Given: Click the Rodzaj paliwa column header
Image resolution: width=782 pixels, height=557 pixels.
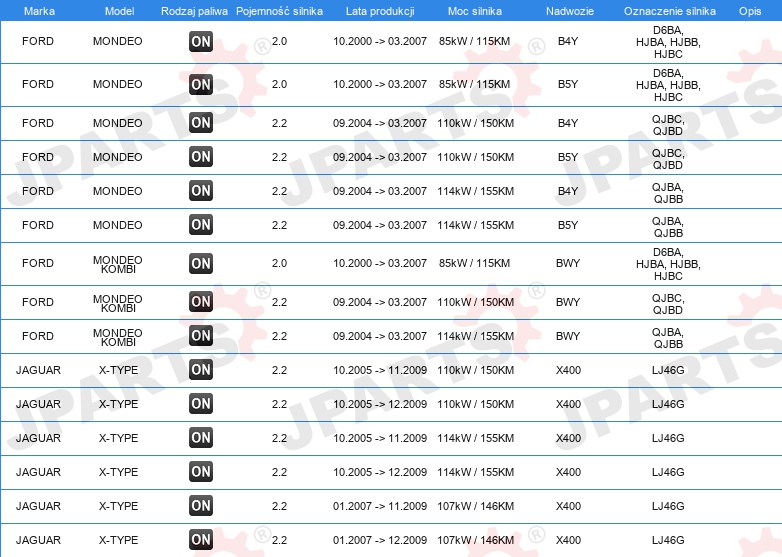Looking at the screenshot, I should pos(194,11).
